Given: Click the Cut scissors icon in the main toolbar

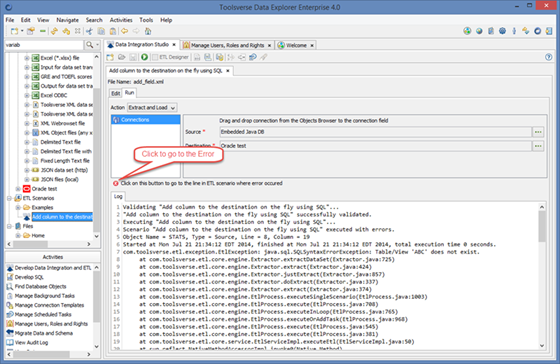Looking at the screenshot, I should pyautogui.click(x=89, y=31).
